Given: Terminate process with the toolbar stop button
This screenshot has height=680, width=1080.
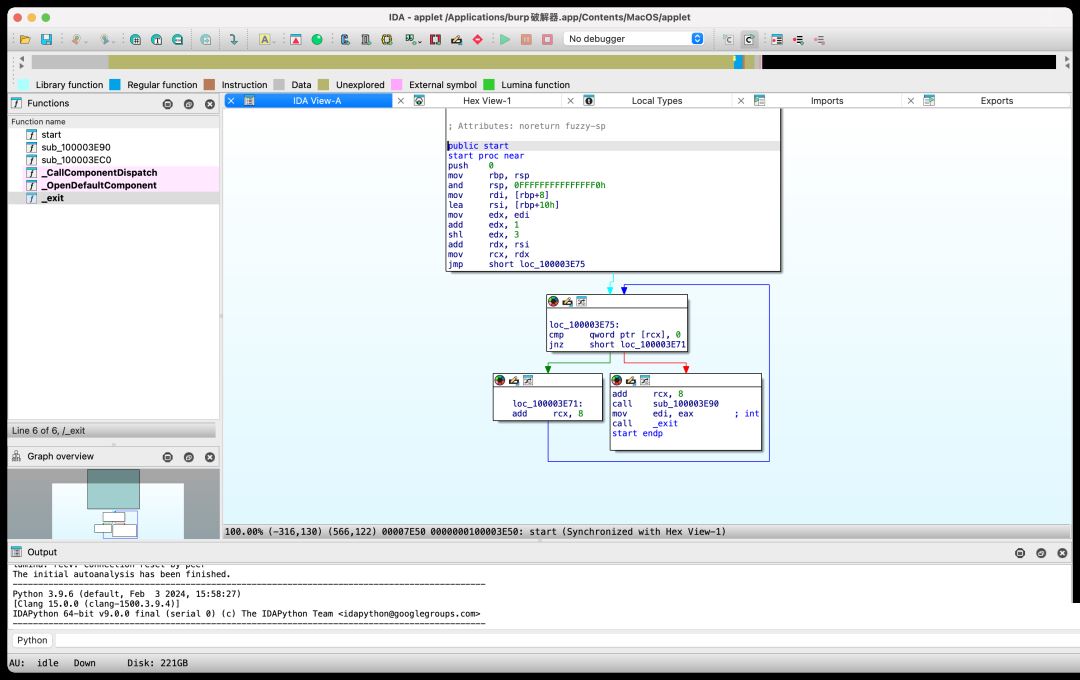Looking at the screenshot, I should tap(548, 39).
